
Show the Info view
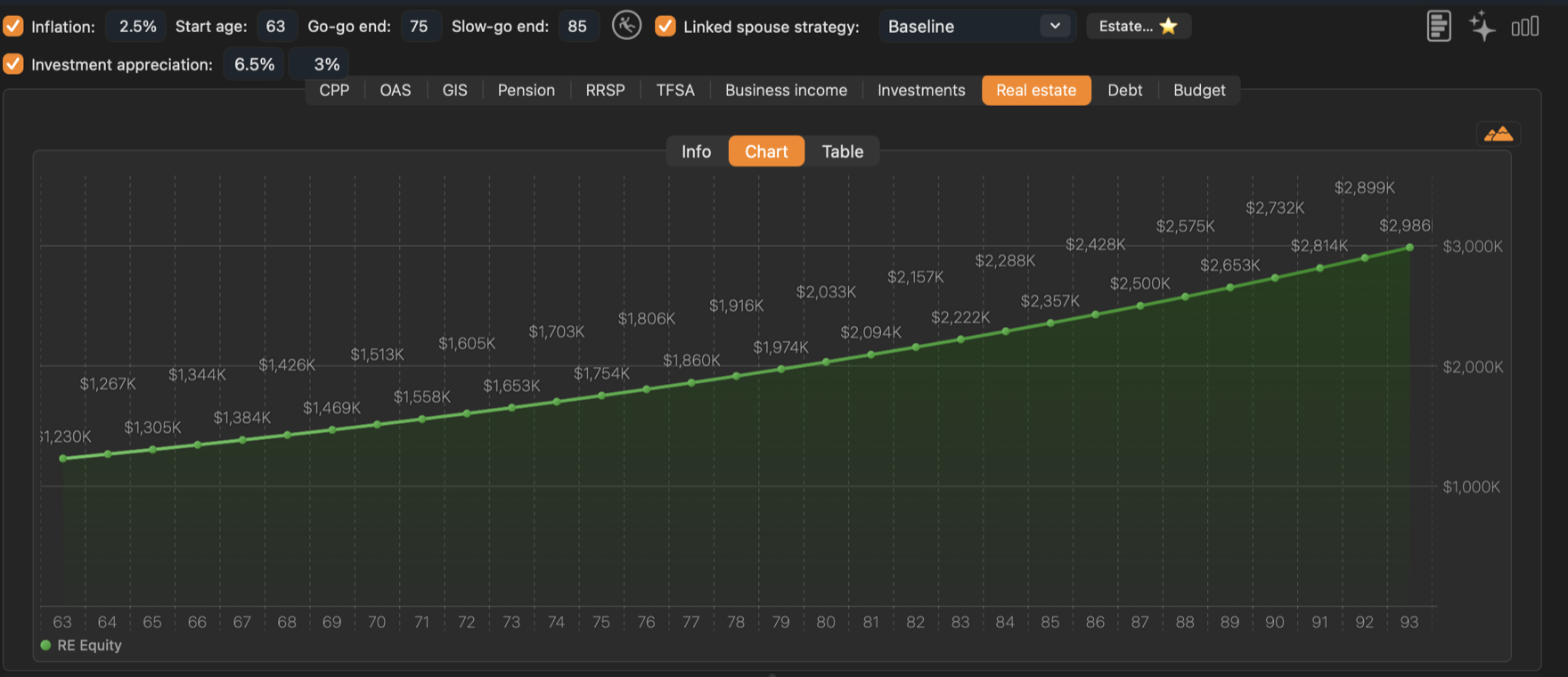(x=696, y=151)
